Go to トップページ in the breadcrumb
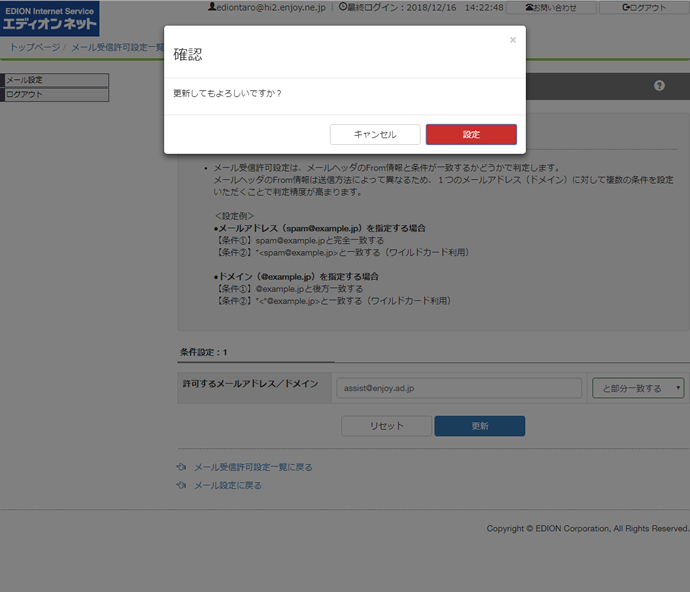This screenshot has width=690, height=592. 36,47
